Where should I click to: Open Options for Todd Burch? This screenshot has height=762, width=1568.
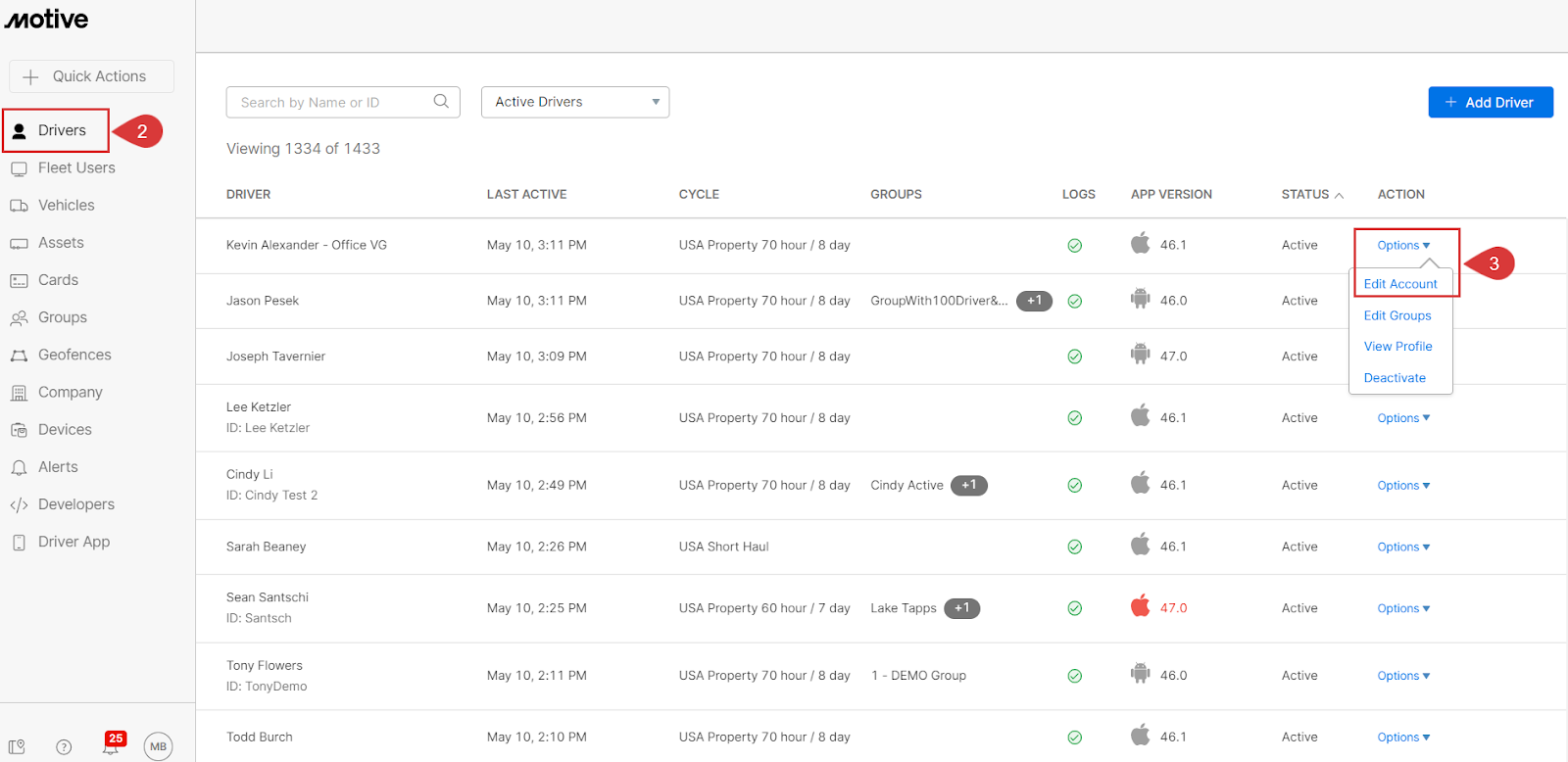[x=1403, y=738]
